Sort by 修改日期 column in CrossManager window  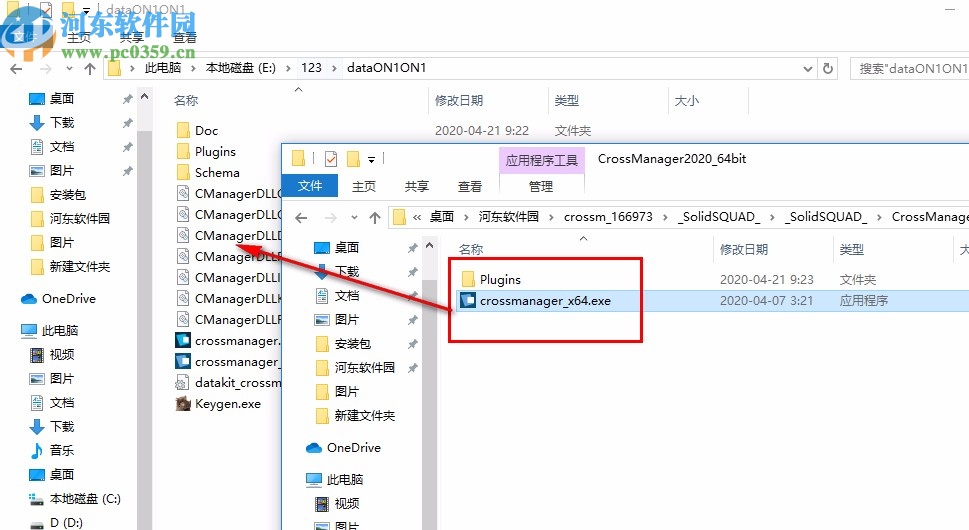(744, 250)
